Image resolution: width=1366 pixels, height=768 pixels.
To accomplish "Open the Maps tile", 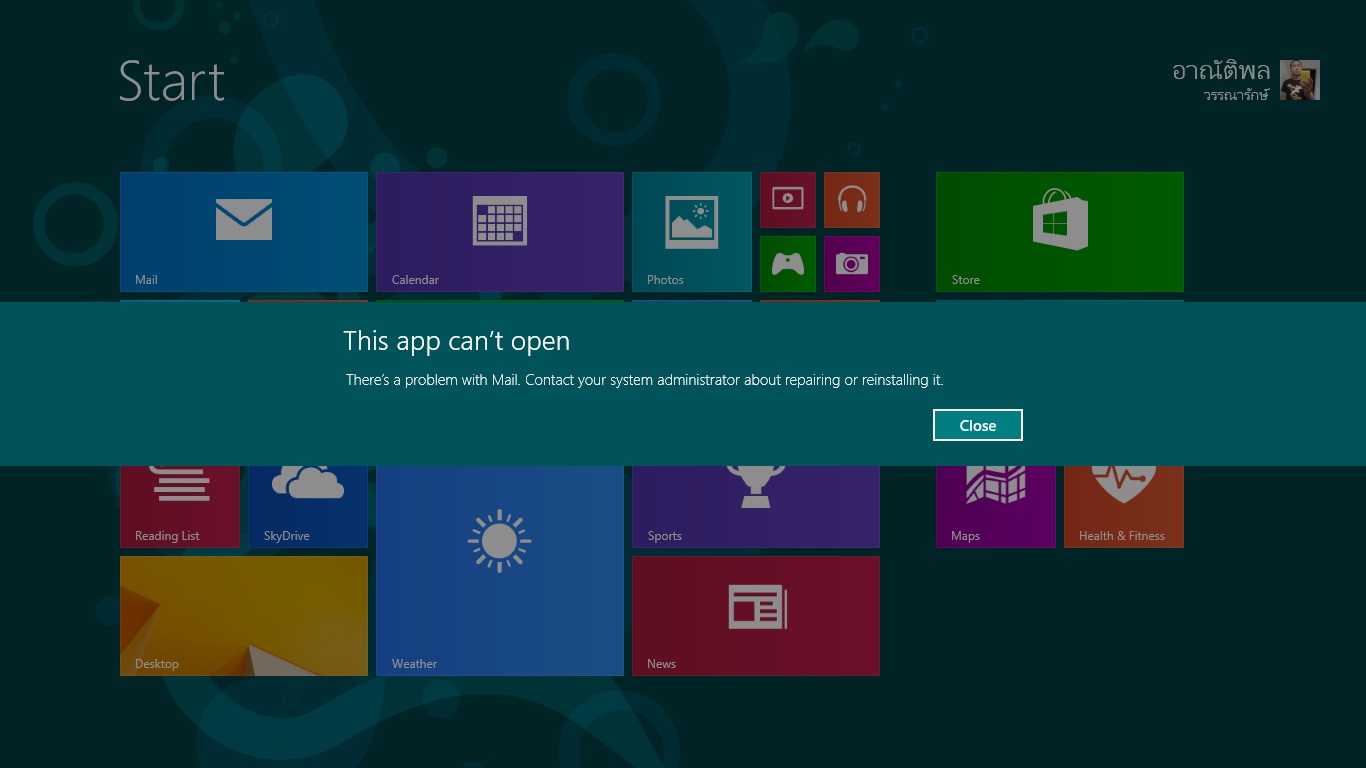I will pyautogui.click(x=996, y=507).
